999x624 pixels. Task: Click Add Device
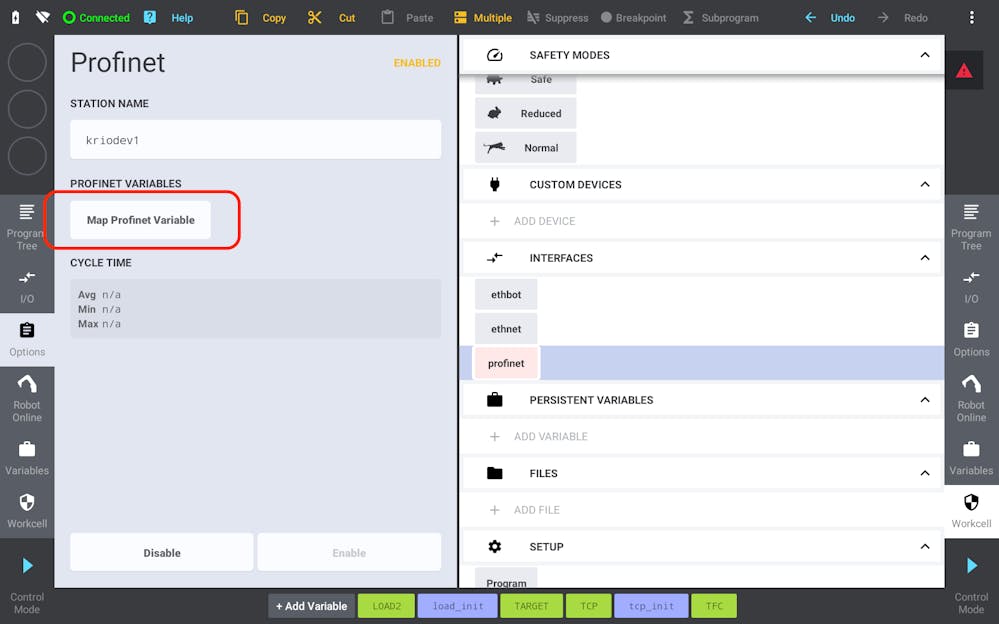532,221
